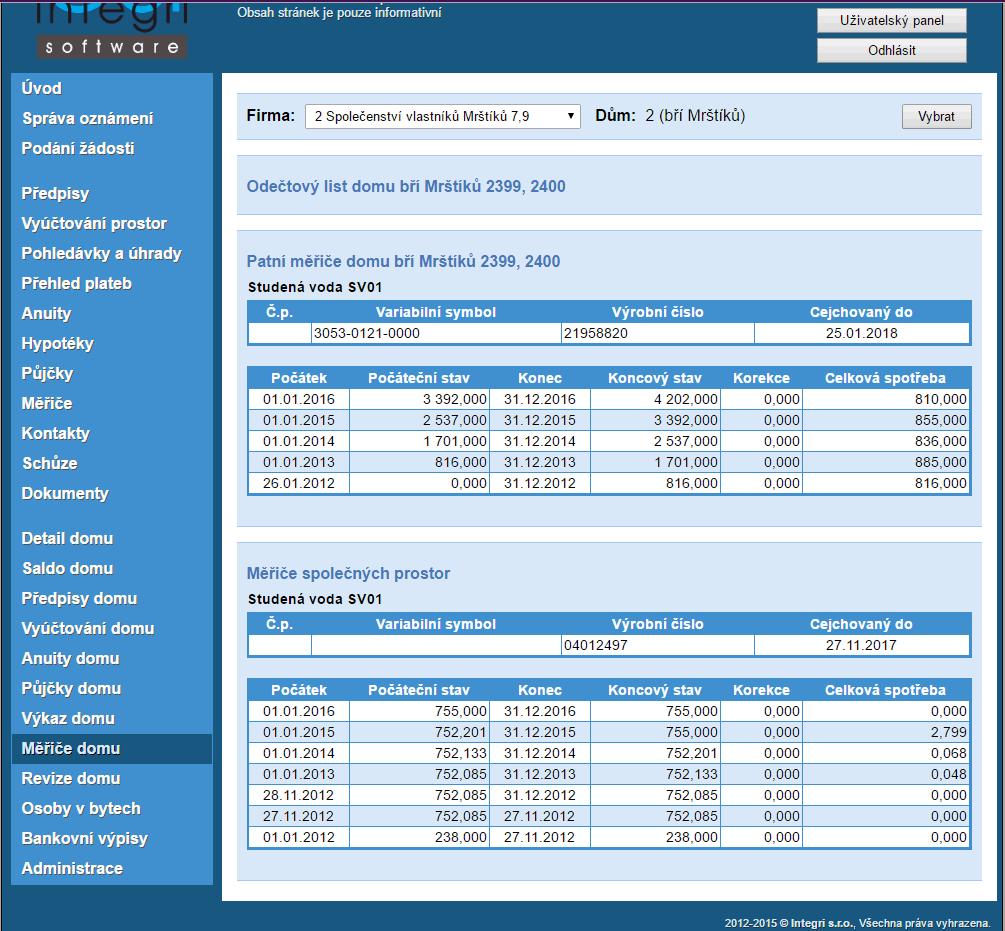Open the Uživatelský panel
Viewport: 1005px width, 931px height.
coord(892,21)
